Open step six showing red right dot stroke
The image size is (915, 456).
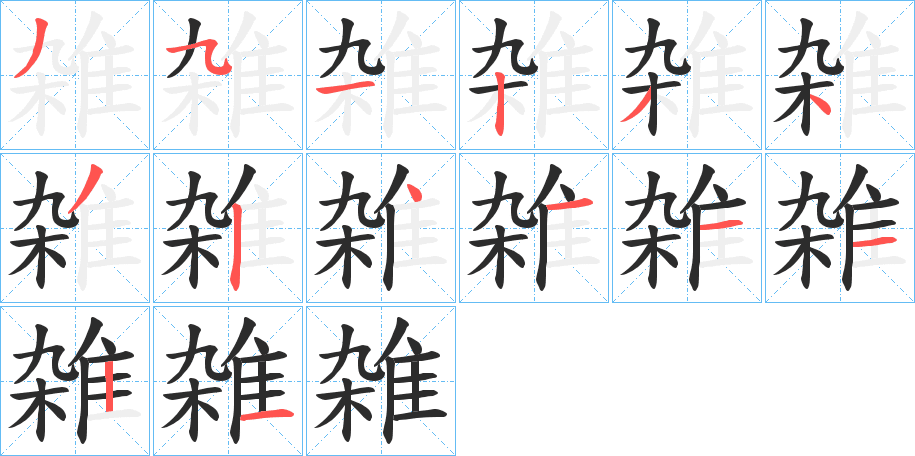[840, 75]
